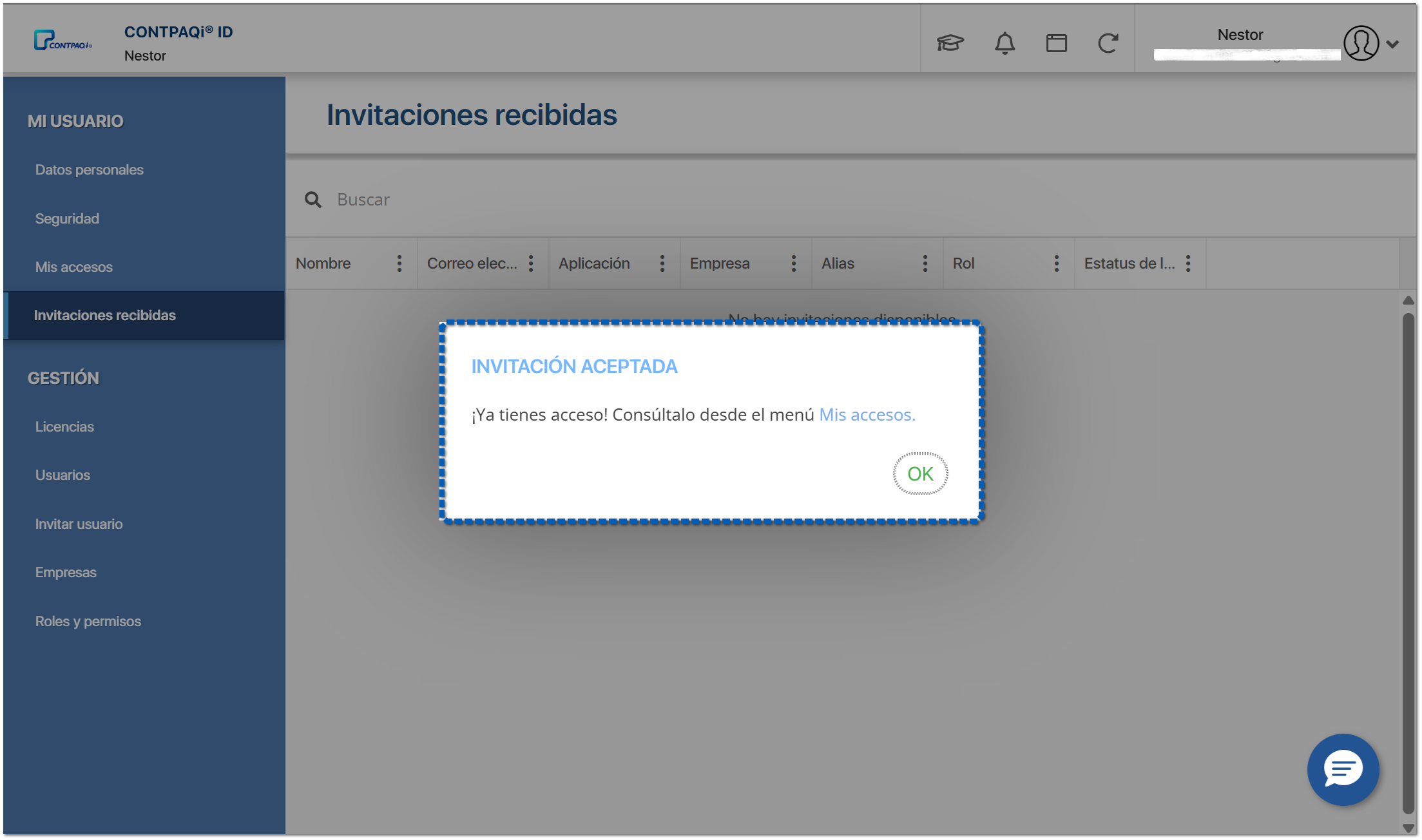Click the vertical scrollbar down arrow

coord(1408,828)
